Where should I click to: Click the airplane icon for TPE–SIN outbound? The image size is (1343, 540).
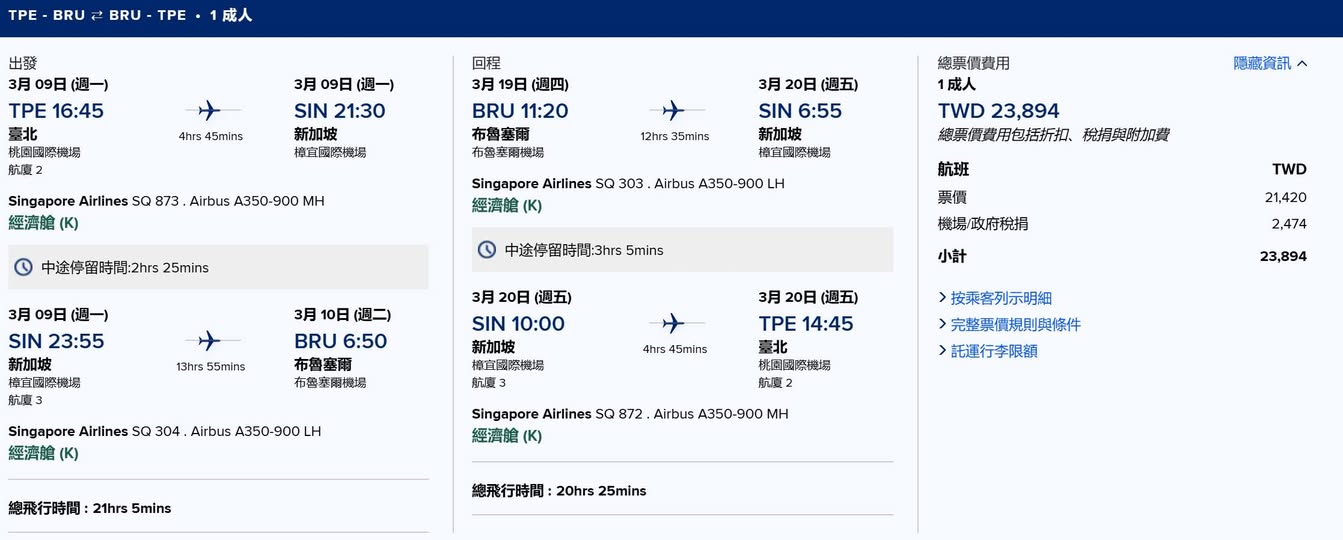[x=210, y=110]
